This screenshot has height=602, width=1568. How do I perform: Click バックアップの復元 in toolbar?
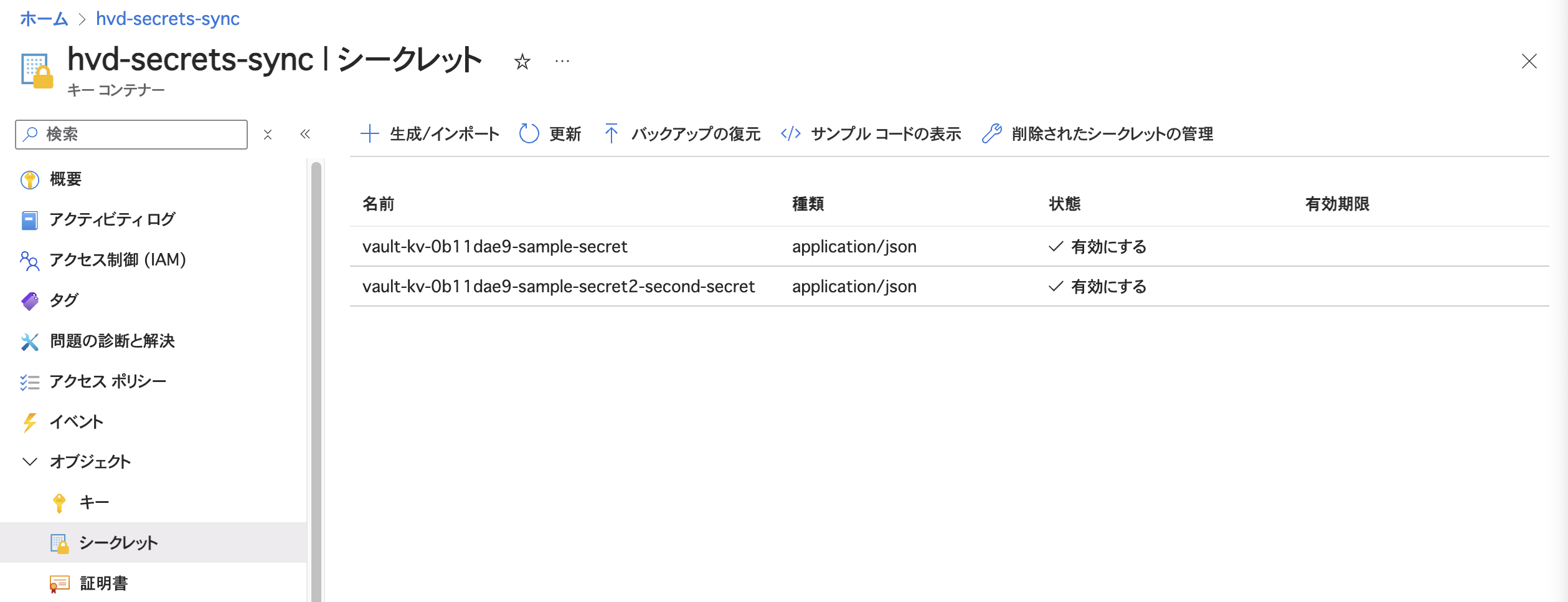click(x=682, y=134)
